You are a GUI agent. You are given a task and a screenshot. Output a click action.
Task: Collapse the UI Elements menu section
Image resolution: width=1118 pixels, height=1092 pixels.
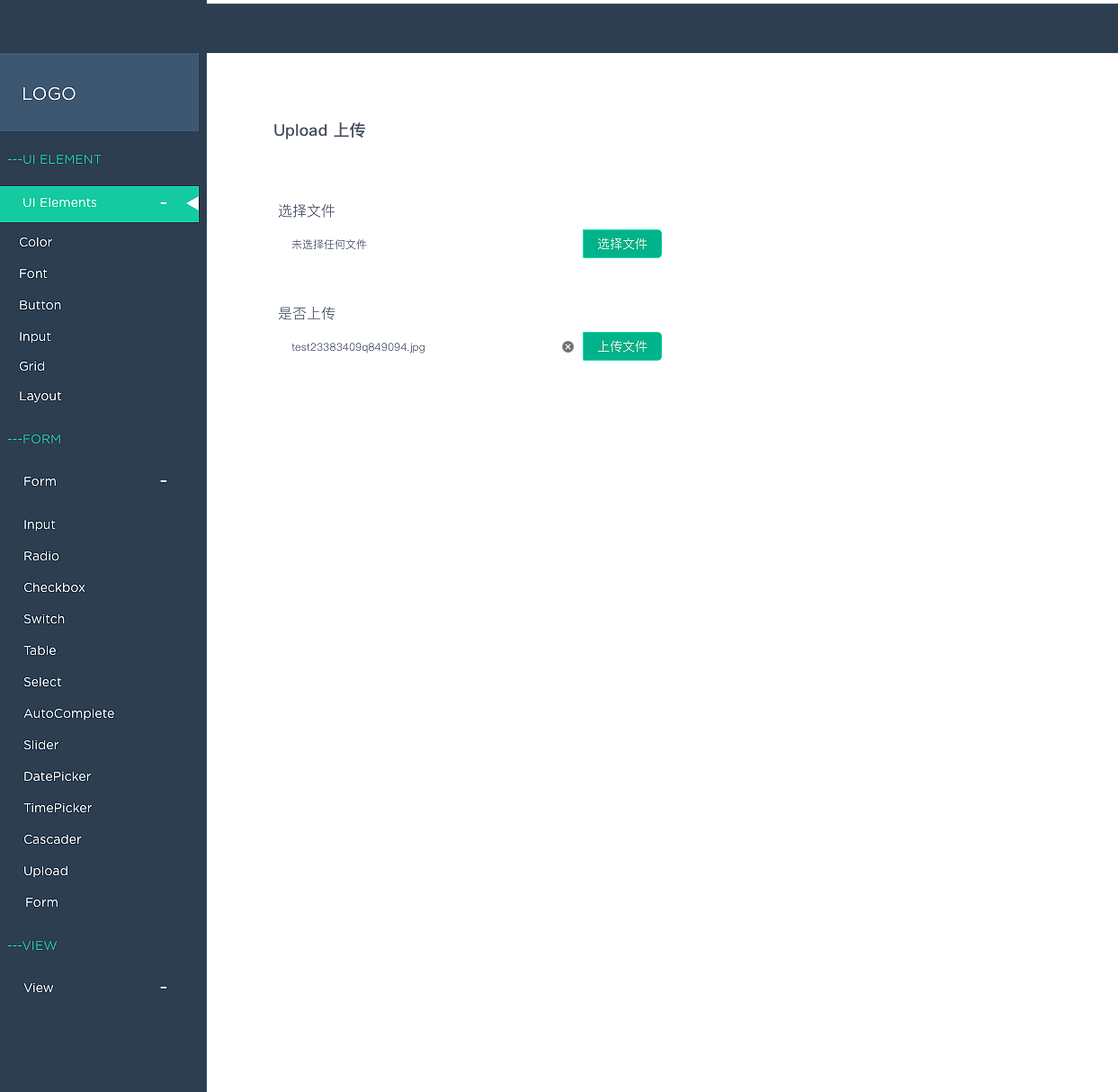click(164, 203)
